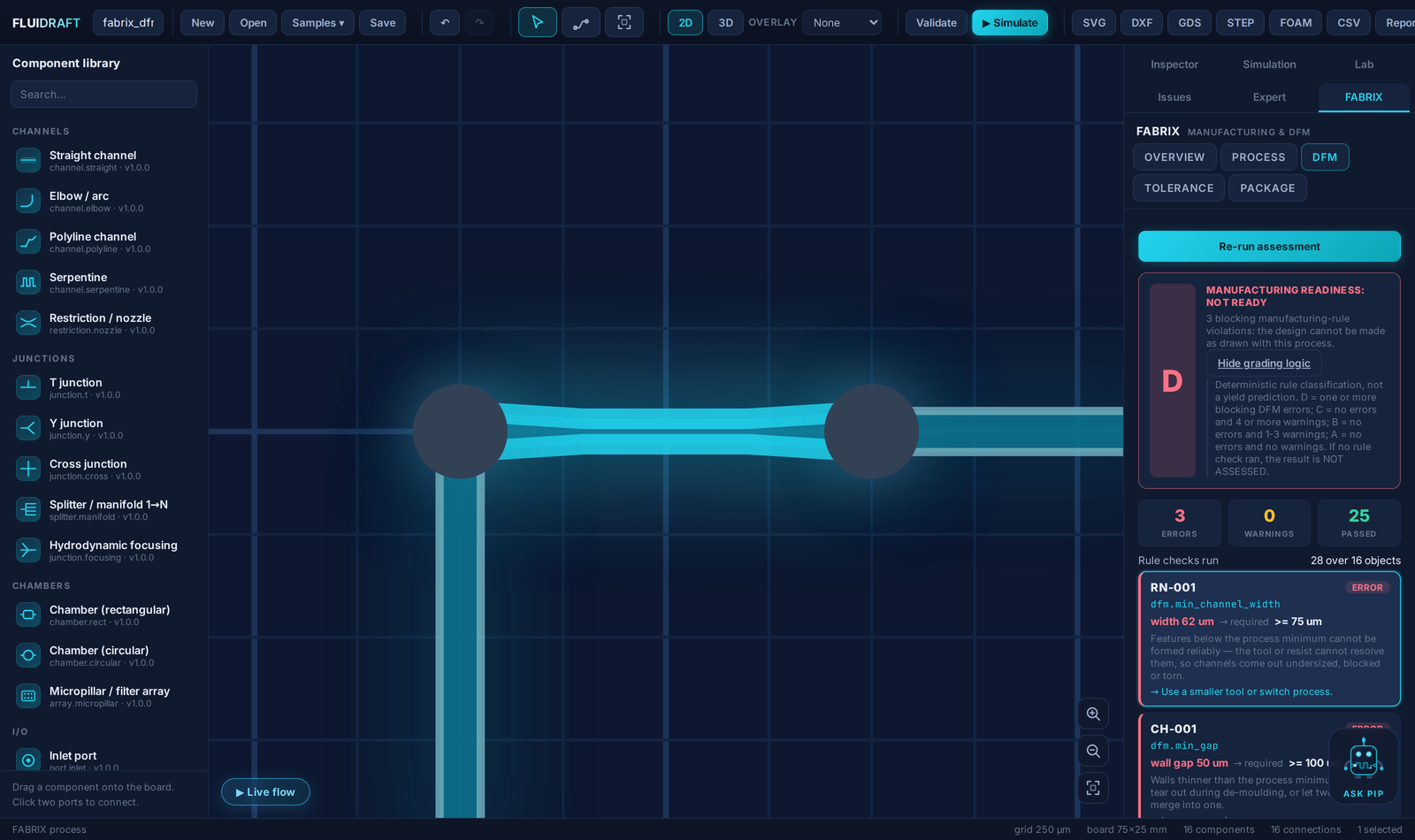Open the Expert tab
The height and width of the screenshot is (840, 1415).
point(1269,97)
